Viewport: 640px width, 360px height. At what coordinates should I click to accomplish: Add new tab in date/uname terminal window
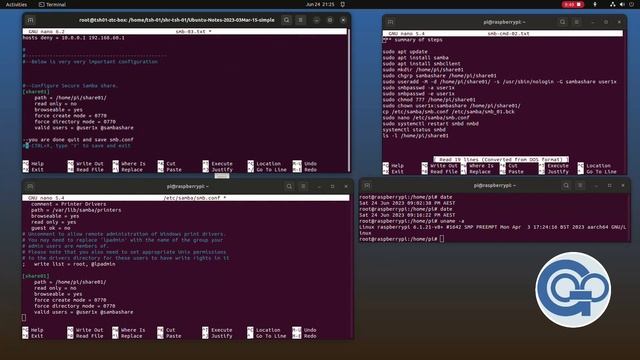pos(367,185)
